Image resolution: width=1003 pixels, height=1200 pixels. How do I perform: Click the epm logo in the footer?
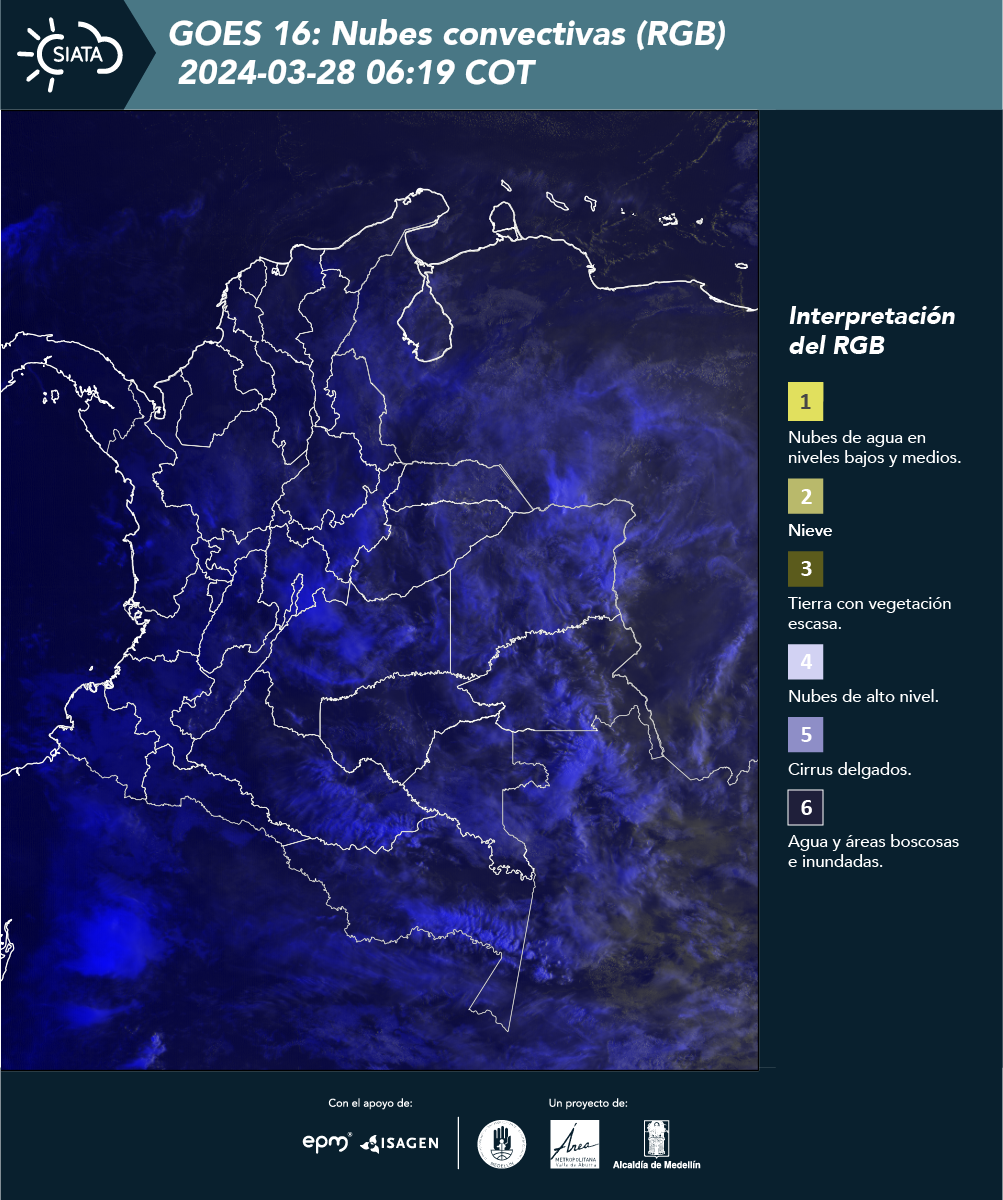[x=327, y=1142]
